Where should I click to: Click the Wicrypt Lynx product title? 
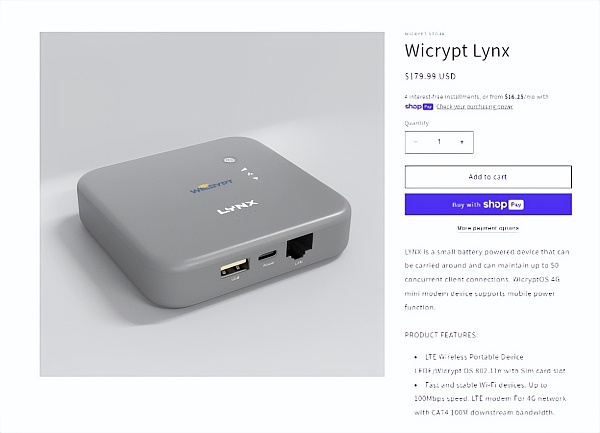tap(457, 50)
